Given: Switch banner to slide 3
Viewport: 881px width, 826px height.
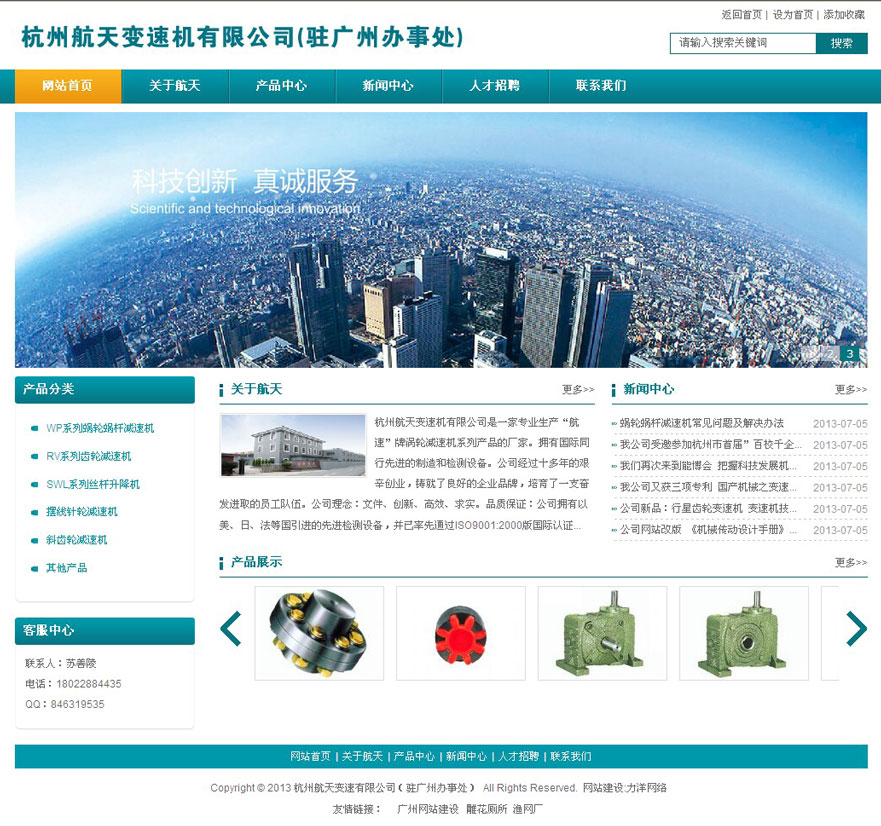Looking at the screenshot, I should pyautogui.click(x=849, y=353).
